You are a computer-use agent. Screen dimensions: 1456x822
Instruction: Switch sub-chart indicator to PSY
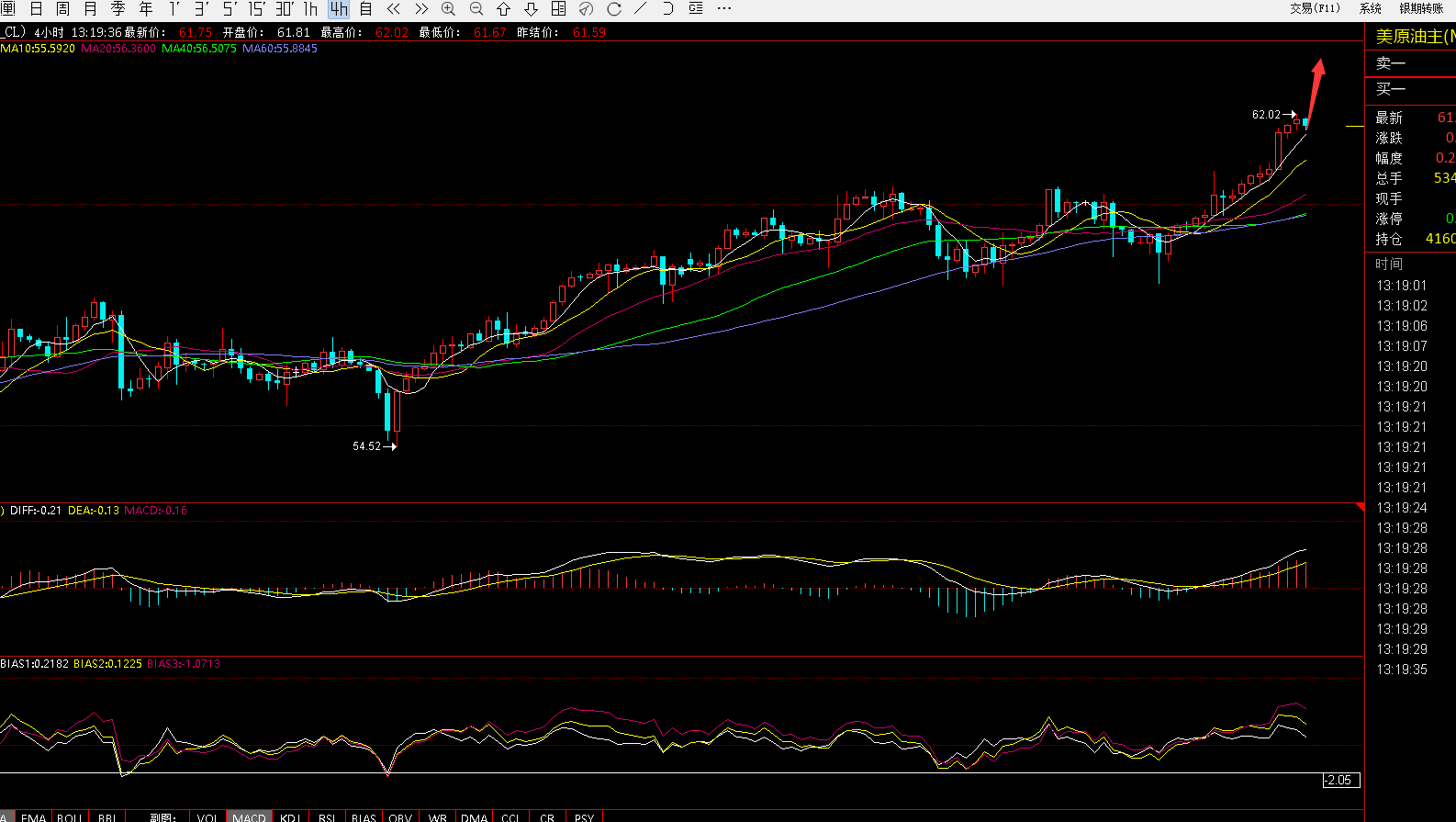pos(585,816)
